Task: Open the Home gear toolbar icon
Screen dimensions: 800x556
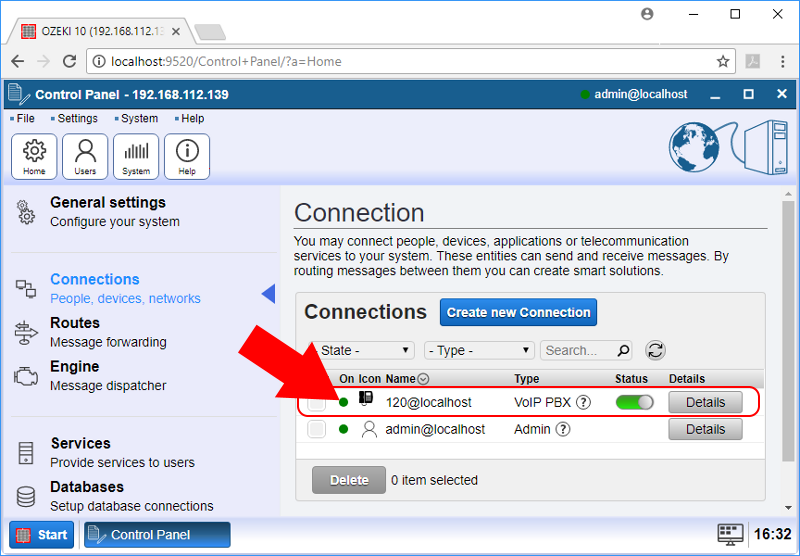Action: 34,157
